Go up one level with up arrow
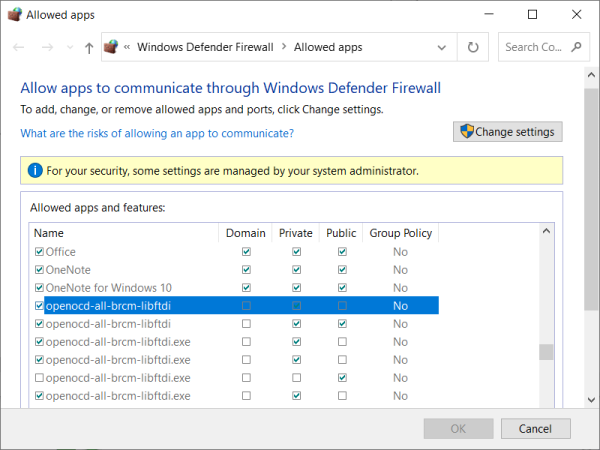The height and width of the screenshot is (450, 600). (x=89, y=48)
